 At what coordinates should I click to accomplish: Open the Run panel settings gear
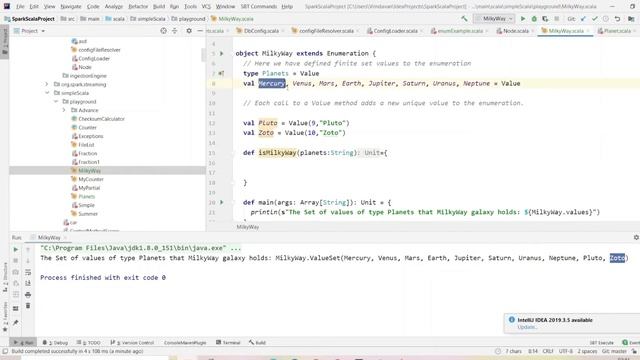(x=636, y=237)
